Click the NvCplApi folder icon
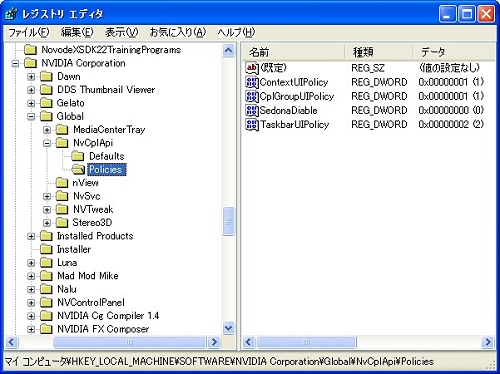This screenshot has width=500, height=374. pyautogui.click(x=62, y=143)
